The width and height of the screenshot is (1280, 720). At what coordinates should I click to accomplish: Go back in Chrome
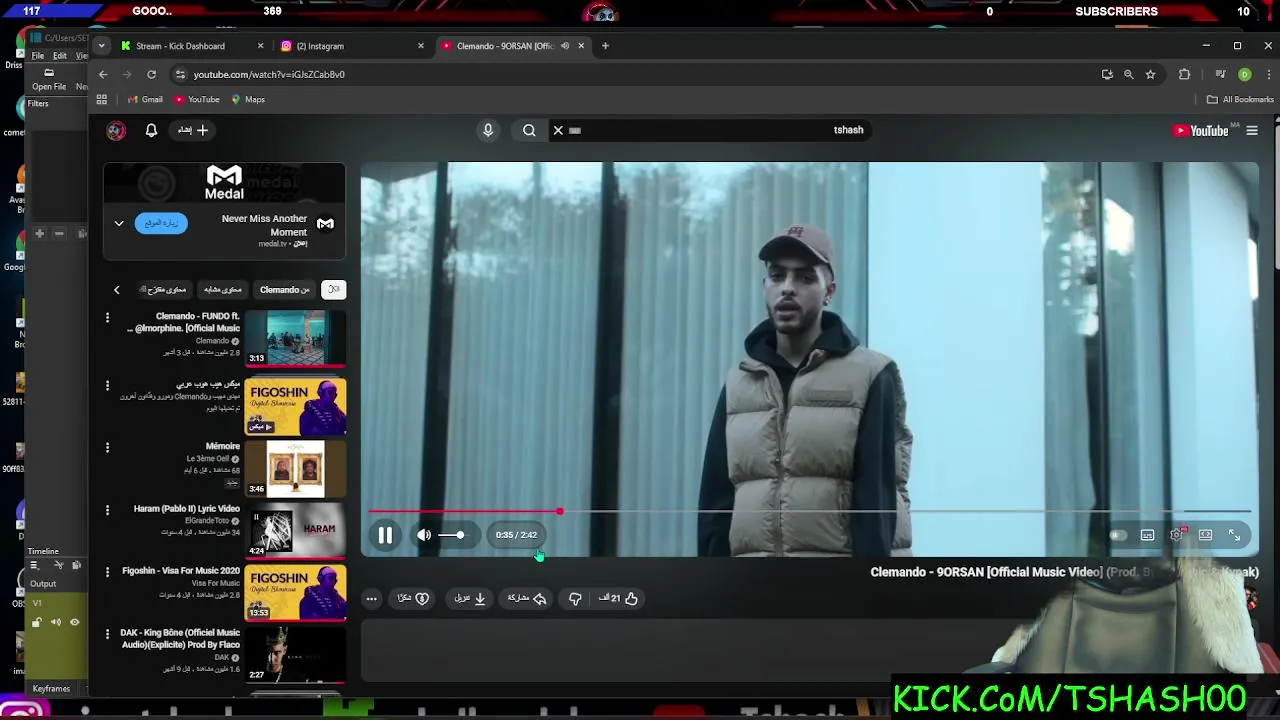click(x=103, y=74)
